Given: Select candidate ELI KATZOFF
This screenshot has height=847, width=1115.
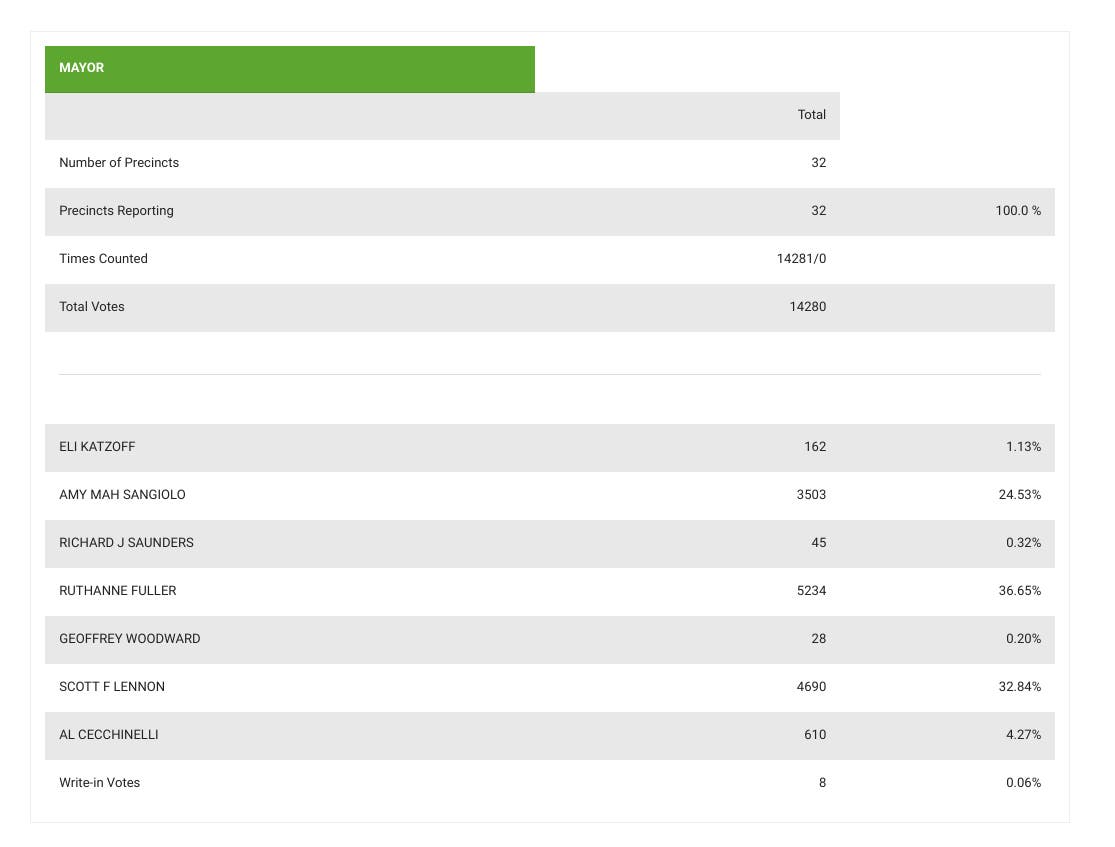Looking at the screenshot, I should pos(97,447).
